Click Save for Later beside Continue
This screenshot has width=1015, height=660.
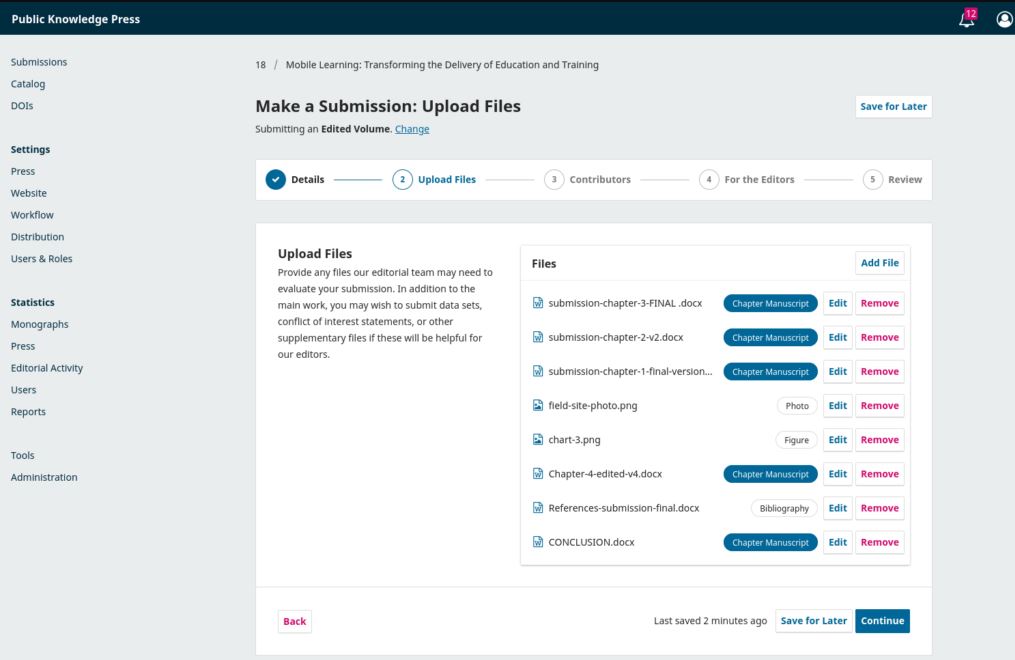pos(814,621)
